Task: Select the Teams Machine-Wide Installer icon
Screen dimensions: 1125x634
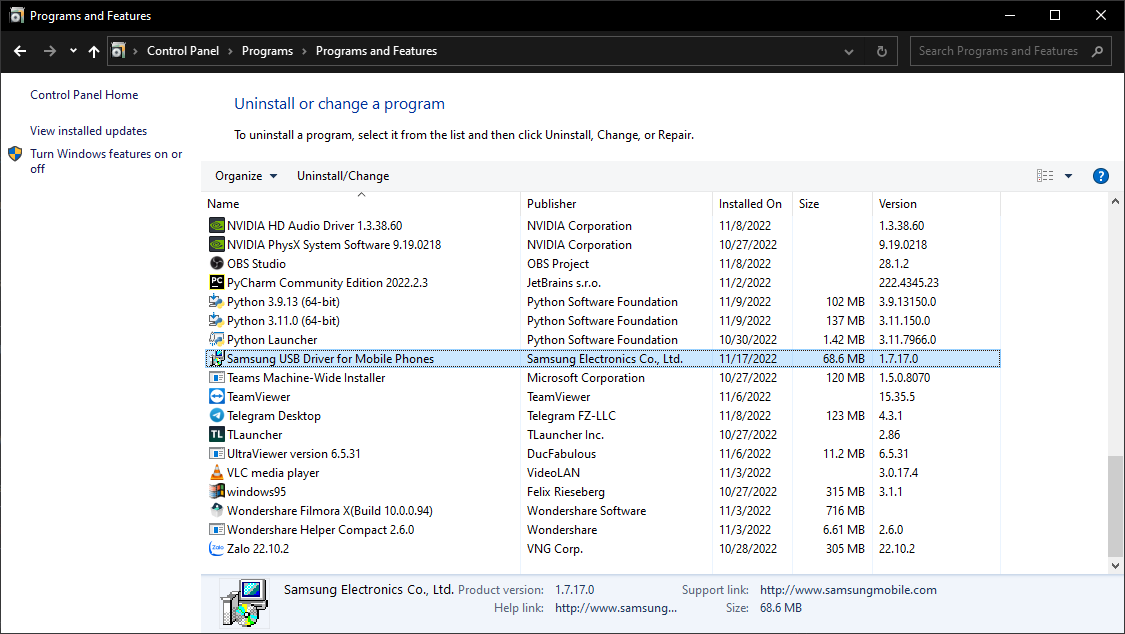Action: tap(217, 377)
